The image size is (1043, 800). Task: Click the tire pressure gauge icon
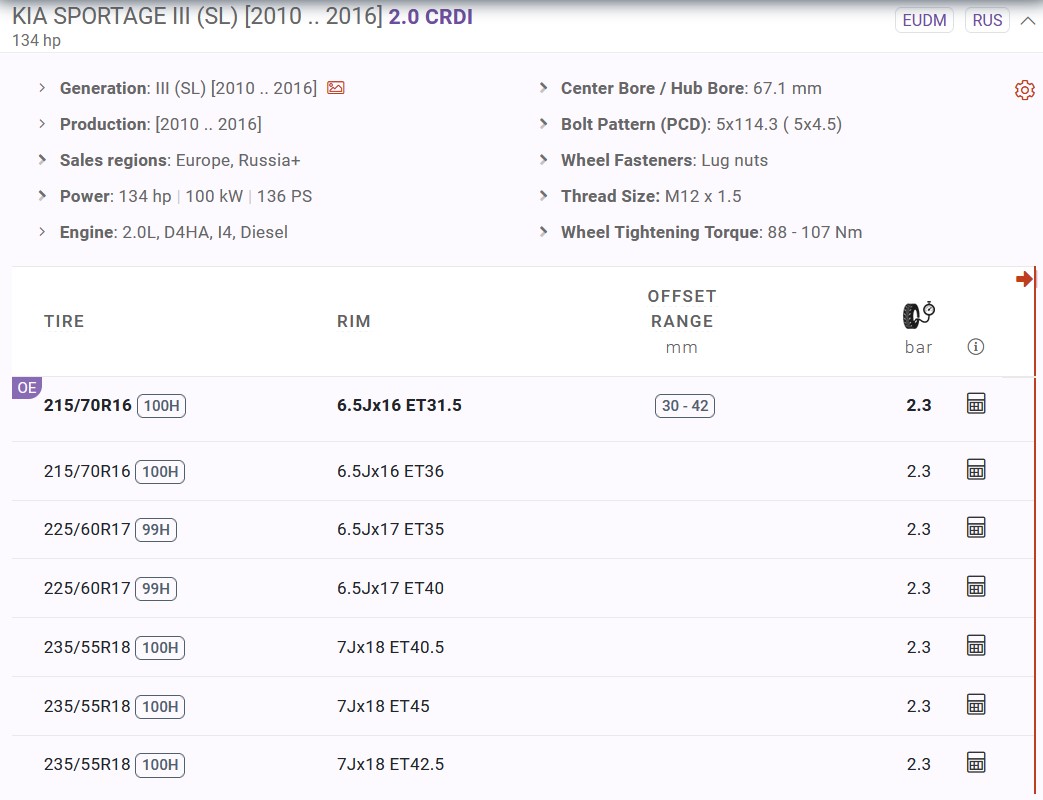point(919,315)
